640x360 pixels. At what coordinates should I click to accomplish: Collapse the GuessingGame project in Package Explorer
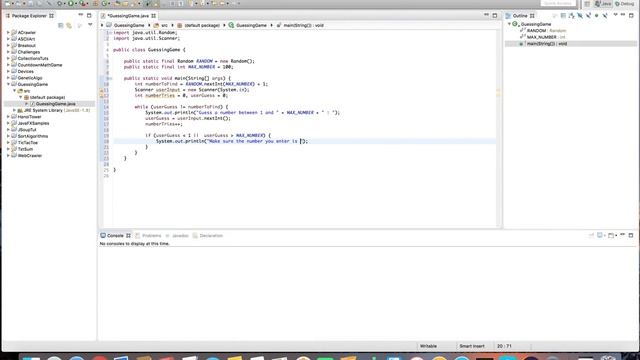click(8, 84)
